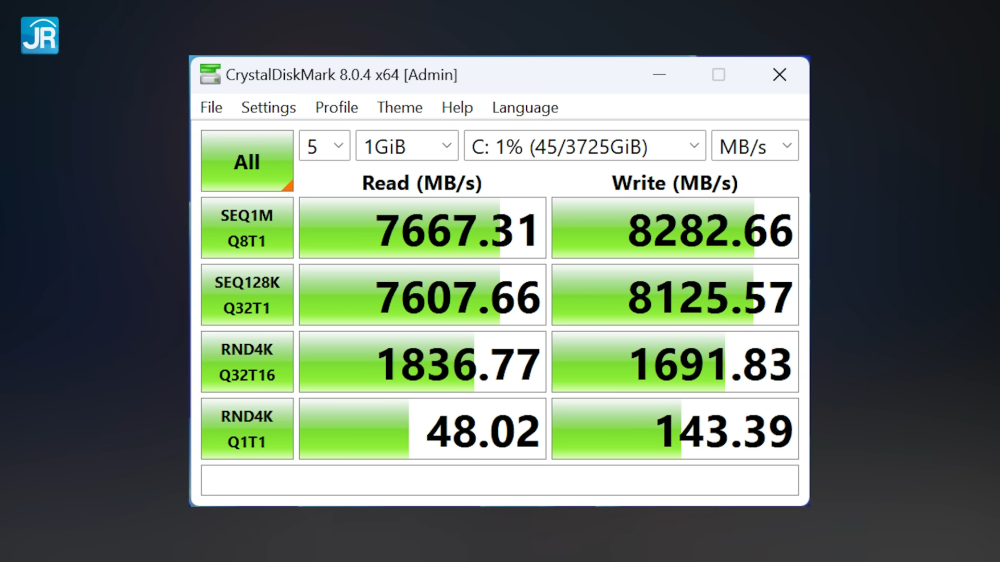Run the RND4K Q32T16 test
The height and width of the screenshot is (562, 1000).
(x=247, y=362)
